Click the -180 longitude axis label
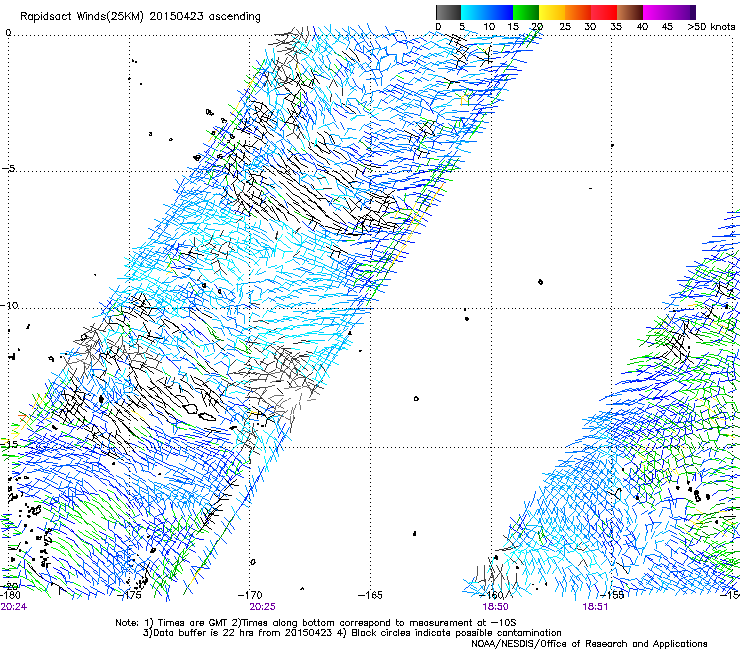This screenshot has height=650, width=740. click(x=10, y=595)
